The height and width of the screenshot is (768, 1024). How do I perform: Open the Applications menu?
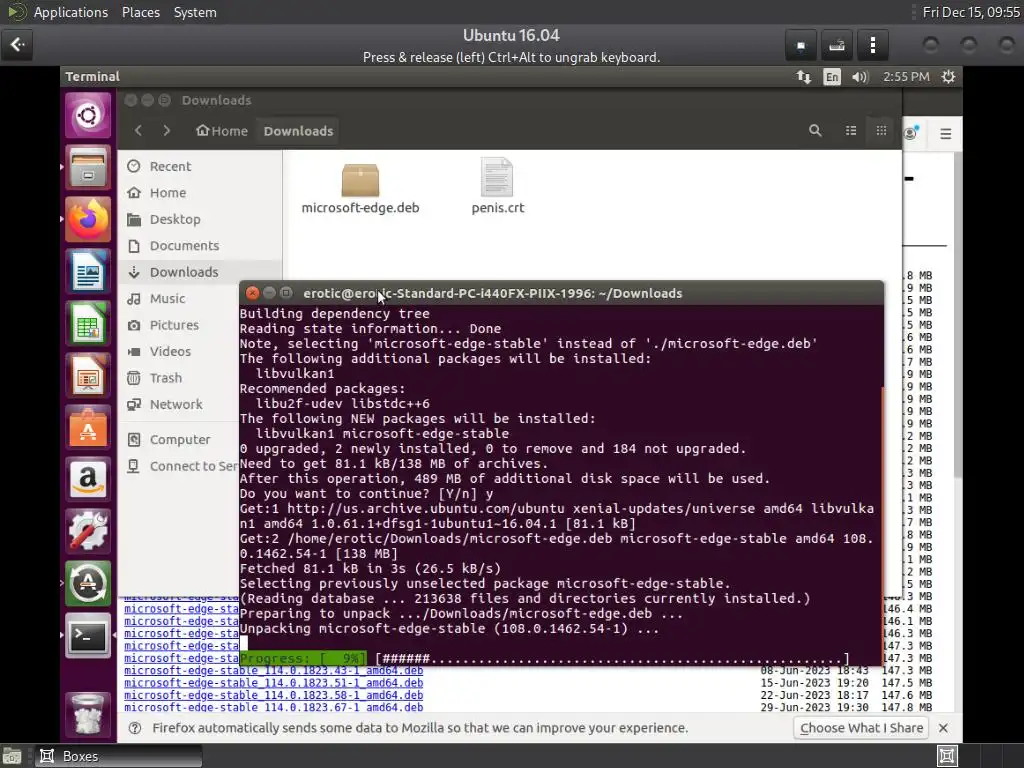(x=71, y=12)
